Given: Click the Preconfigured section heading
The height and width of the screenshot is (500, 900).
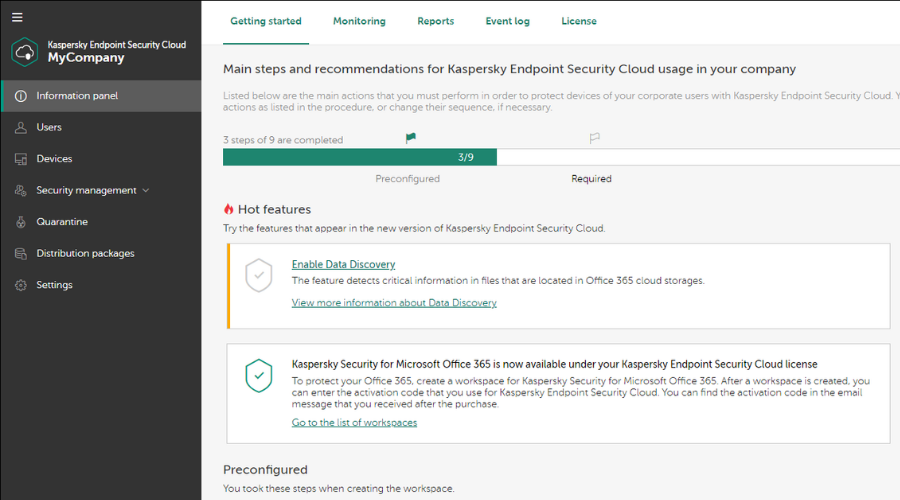Looking at the screenshot, I should (x=265, y=470).
